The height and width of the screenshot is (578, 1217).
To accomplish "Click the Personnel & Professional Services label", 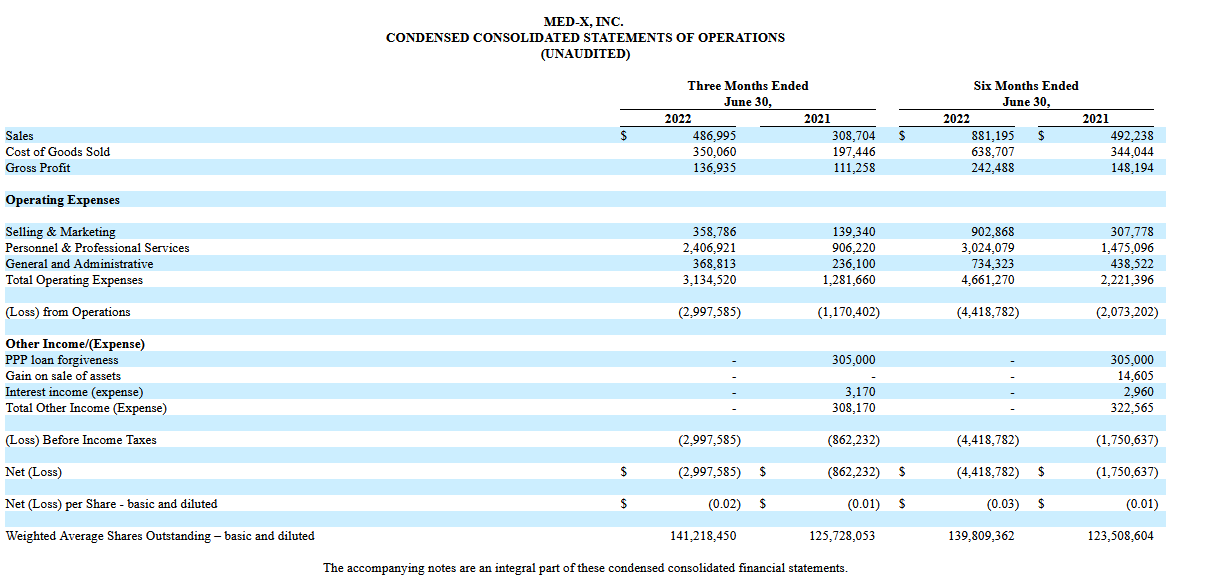I will pos(97,248).
